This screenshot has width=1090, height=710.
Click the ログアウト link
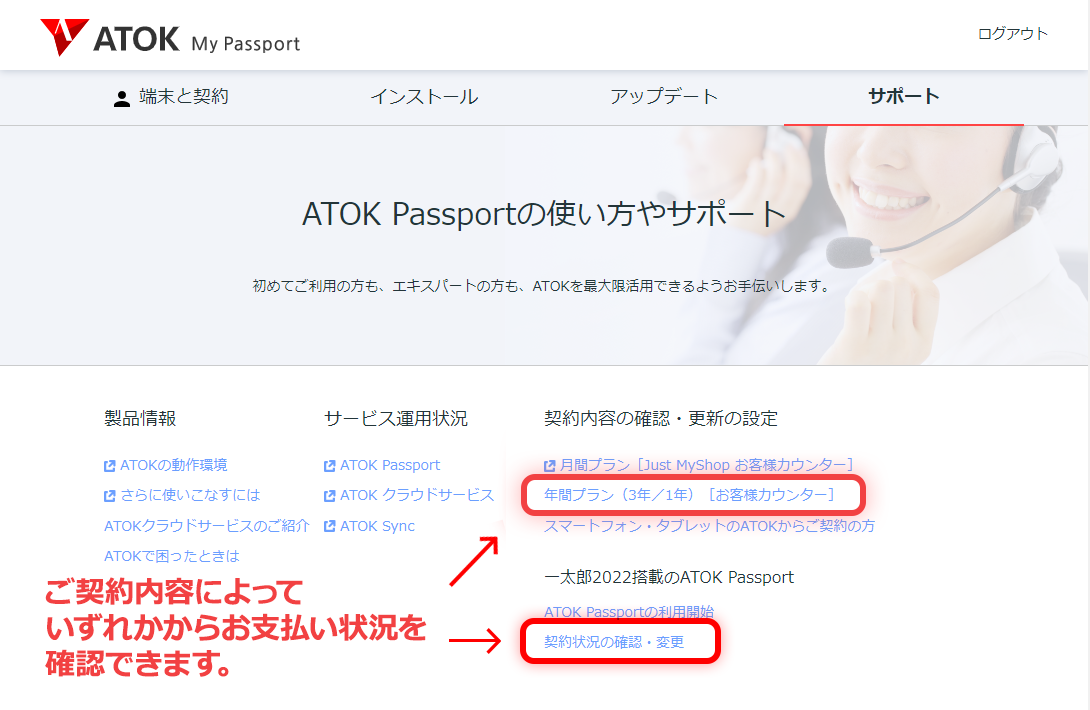[x=1012, y=34]
